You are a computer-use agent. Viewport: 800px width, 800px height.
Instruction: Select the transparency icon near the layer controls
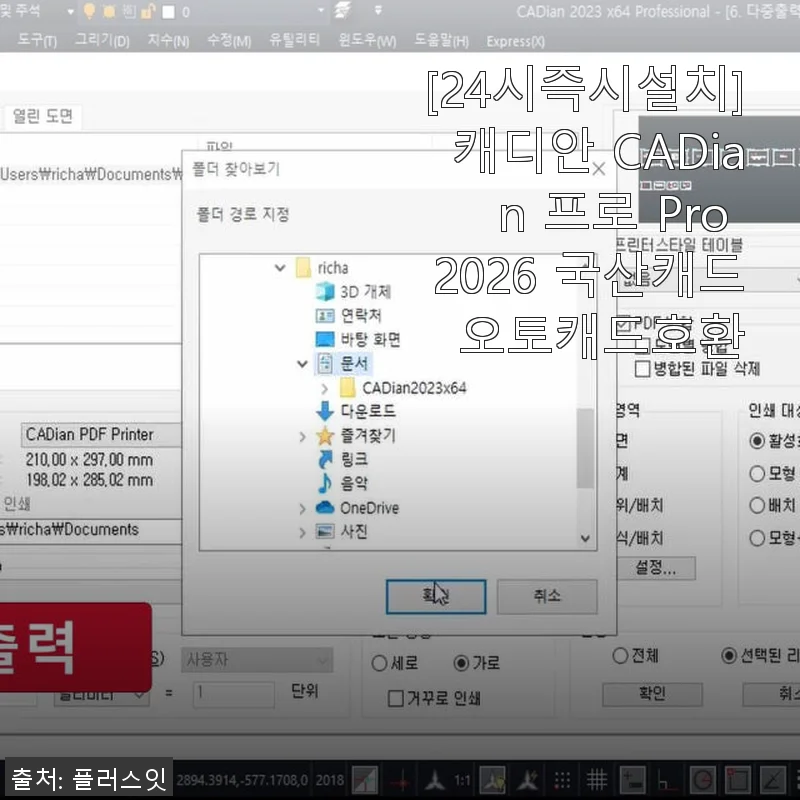(129, 12)
